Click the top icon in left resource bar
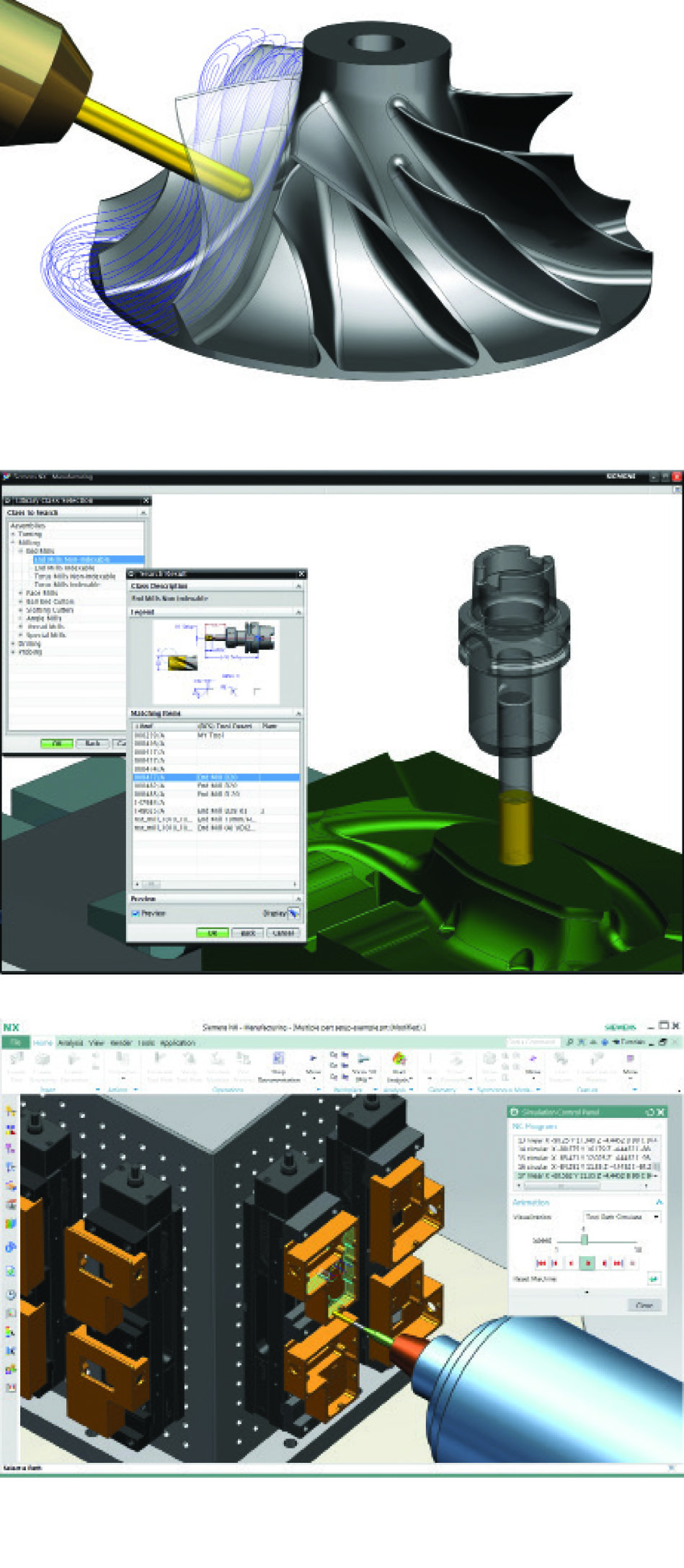684x1568 pixels. [10, 1112]
